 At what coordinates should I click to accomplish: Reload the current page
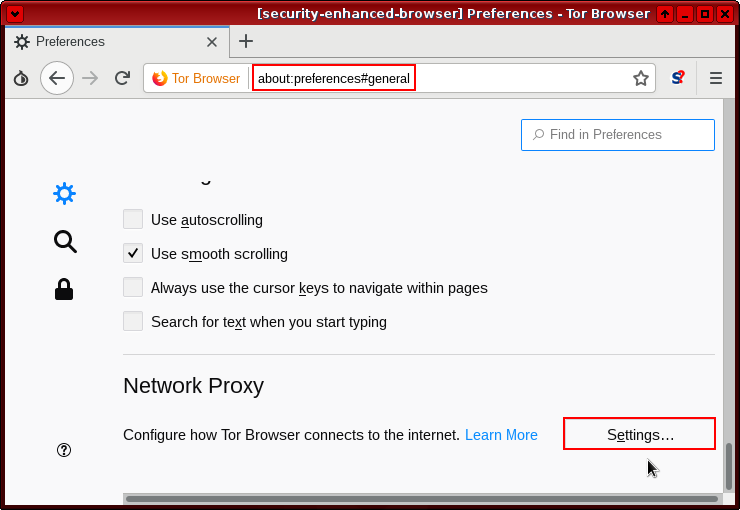point(122,78)
